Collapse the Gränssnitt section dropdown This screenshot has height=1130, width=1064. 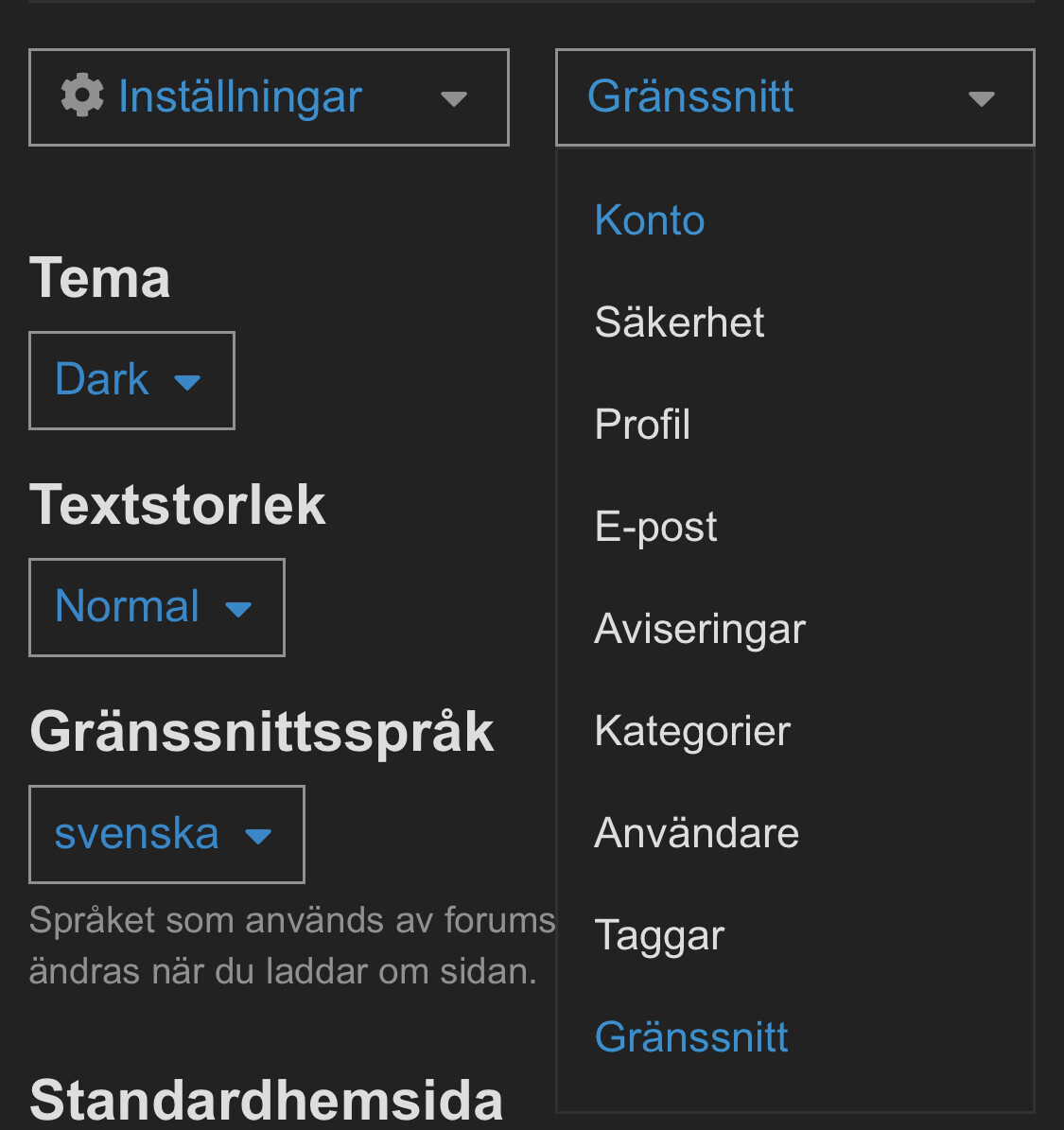(794, 97)
